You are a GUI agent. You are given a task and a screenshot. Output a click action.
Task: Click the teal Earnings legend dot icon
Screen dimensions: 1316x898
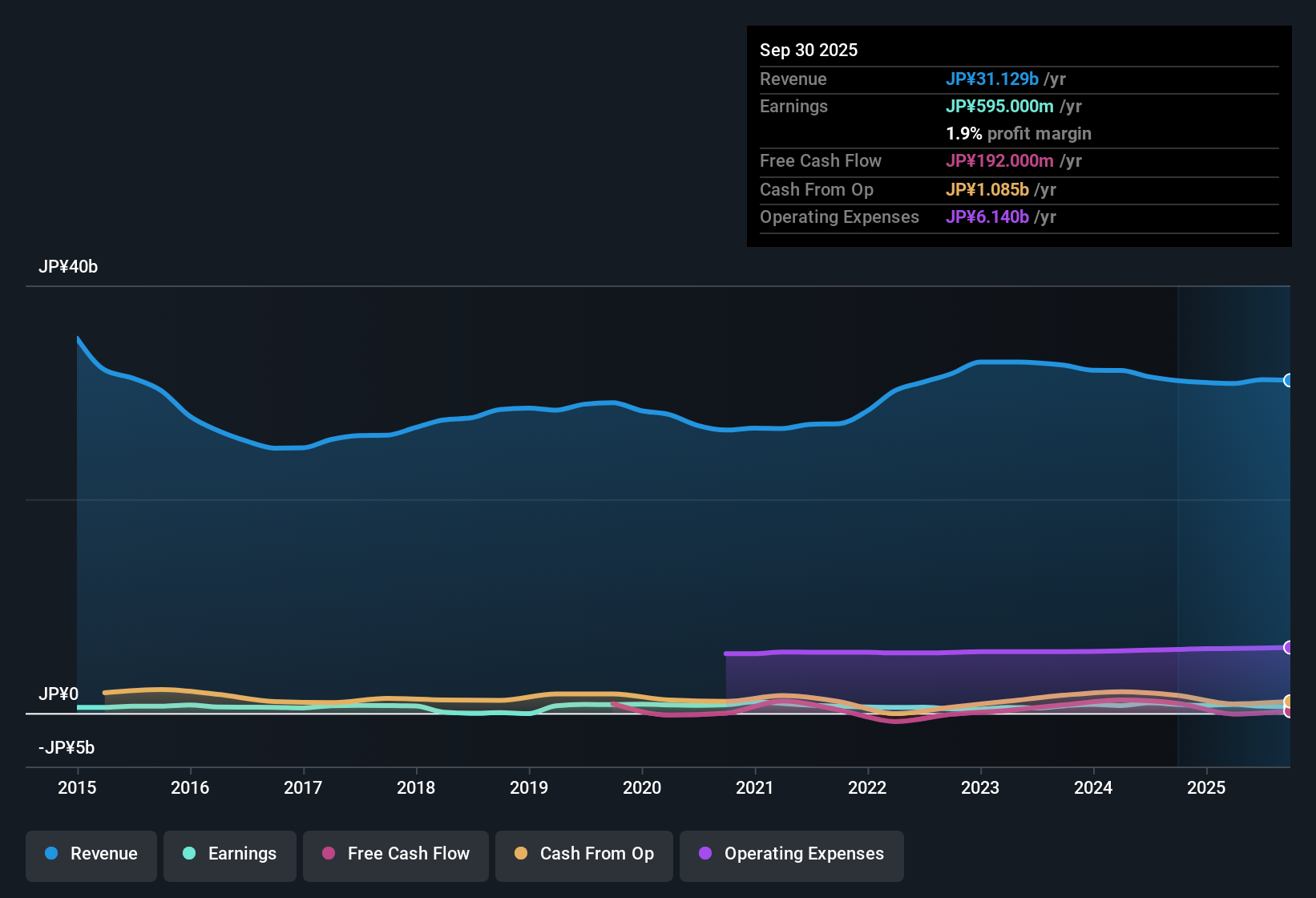[x=189, y=854]
